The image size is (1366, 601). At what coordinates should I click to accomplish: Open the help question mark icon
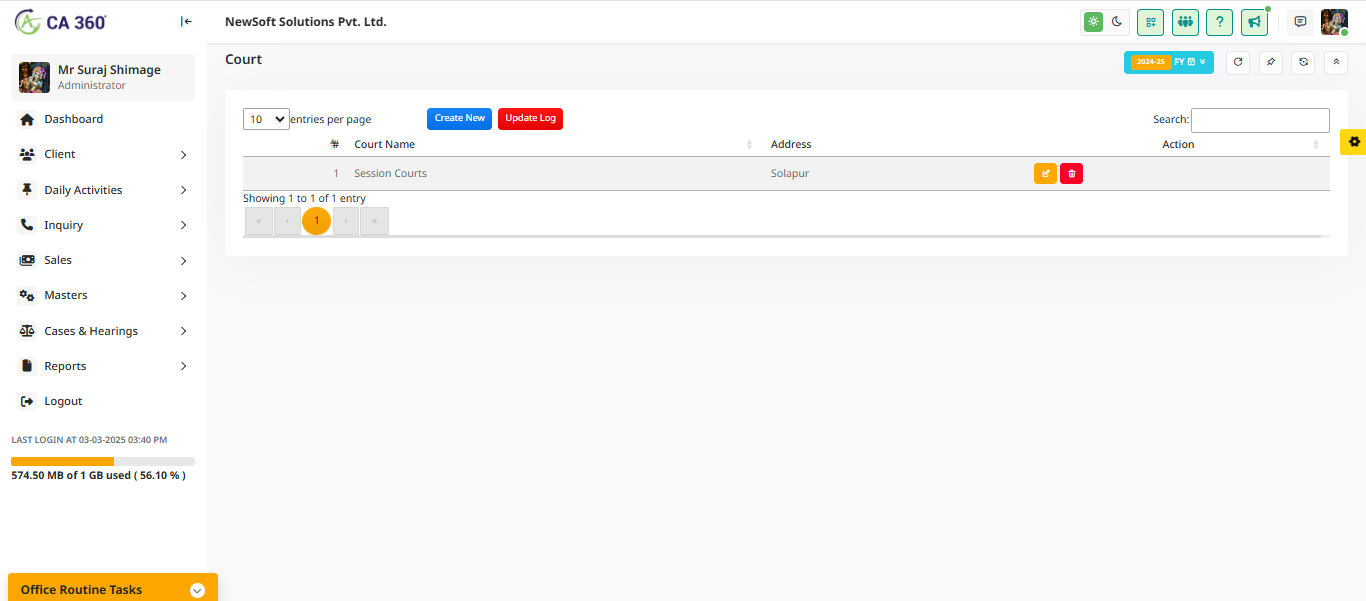(1219, 22)
